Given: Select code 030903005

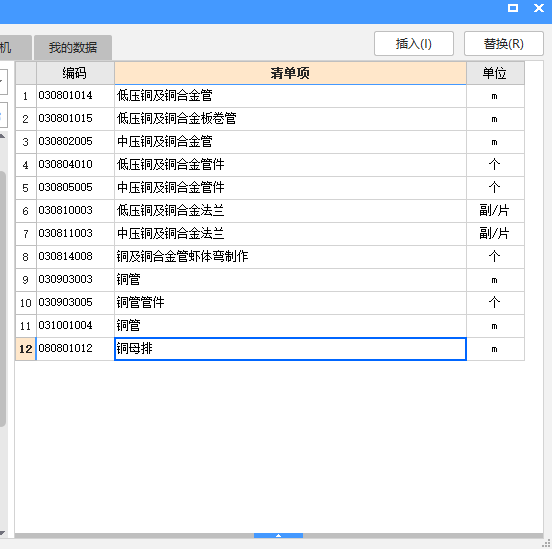Looking at the screenshot, I should pyautogui.click(x=65, y=302).
